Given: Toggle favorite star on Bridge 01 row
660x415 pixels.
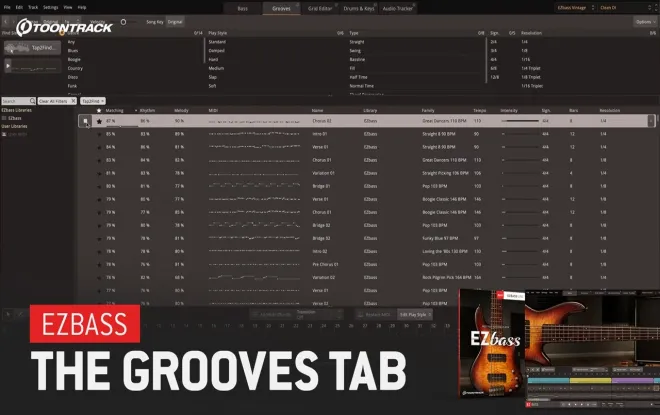Looking at the screenshot, I should coord(99,186).
